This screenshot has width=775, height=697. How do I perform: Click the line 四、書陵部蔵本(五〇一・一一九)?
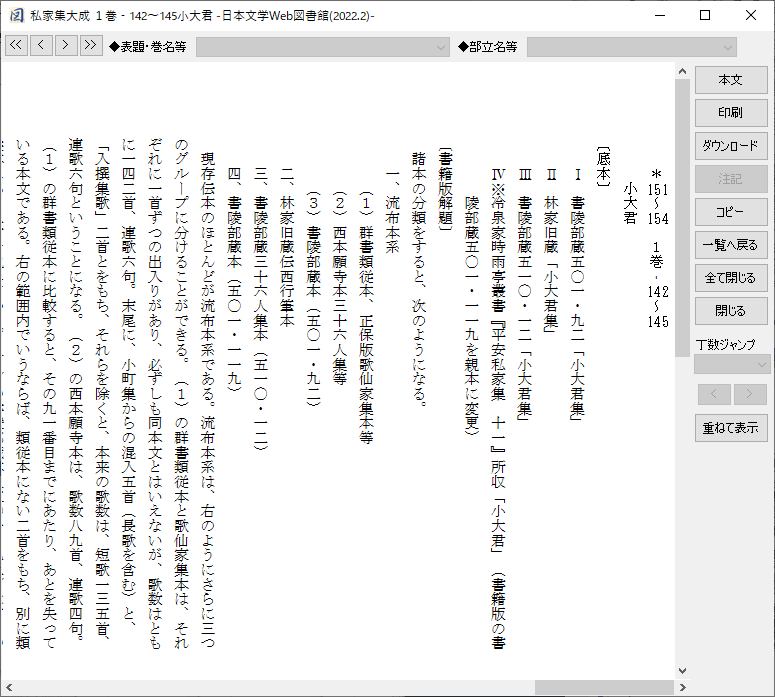pyautogui.click(x=234, y=280)
